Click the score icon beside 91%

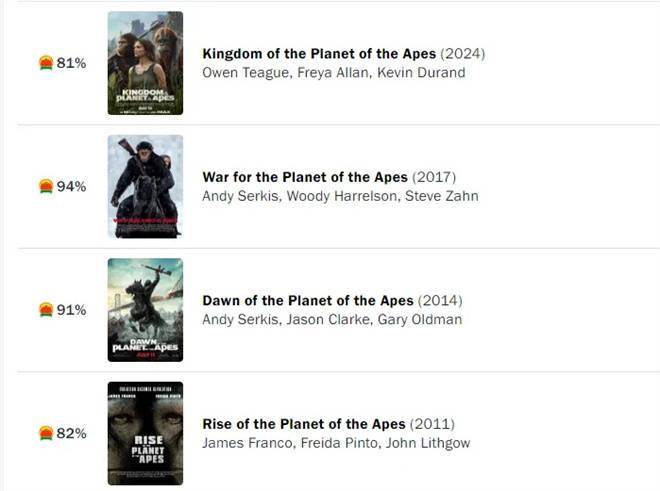45,310
